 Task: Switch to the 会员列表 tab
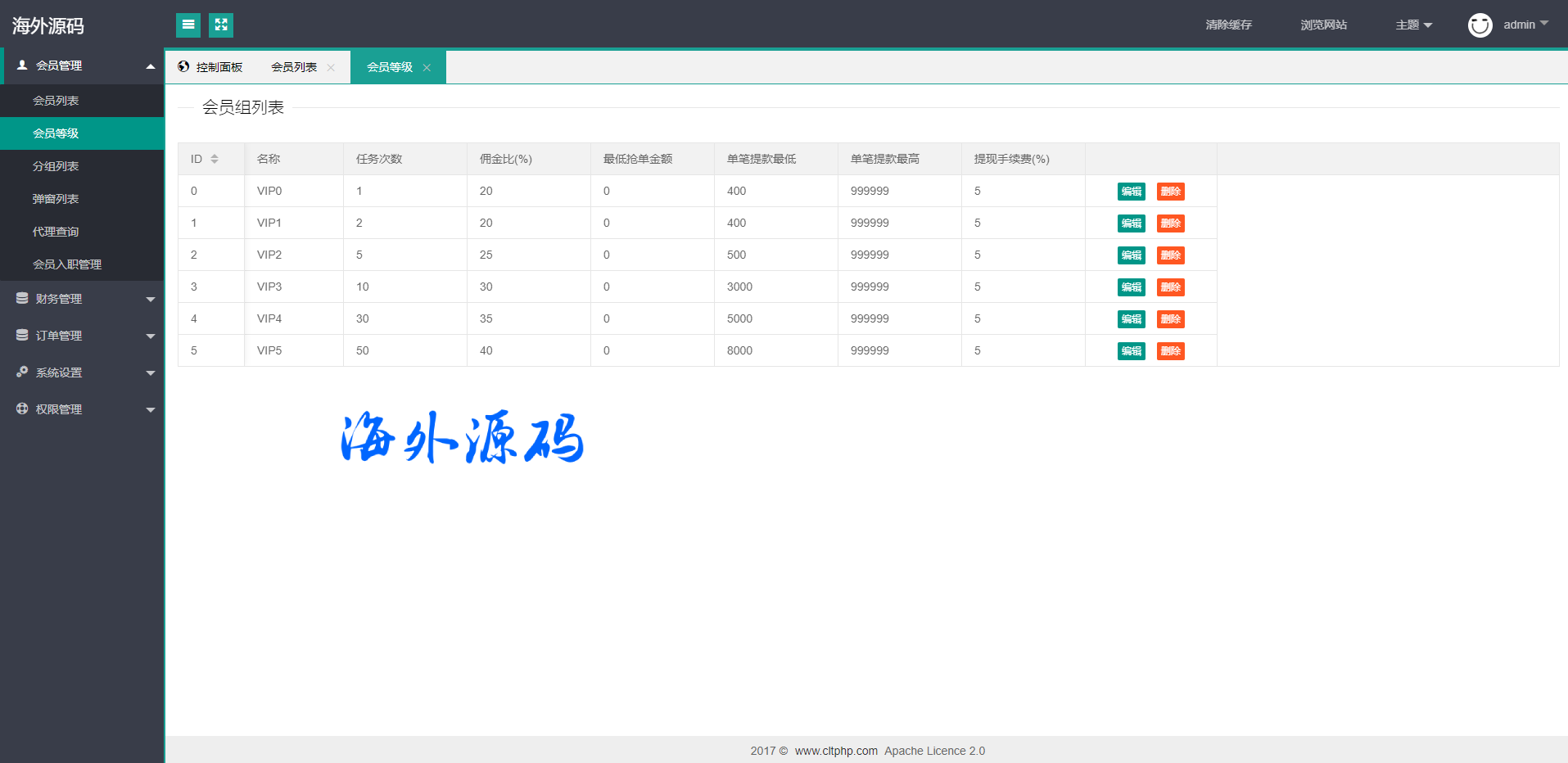tap(294, 67)
